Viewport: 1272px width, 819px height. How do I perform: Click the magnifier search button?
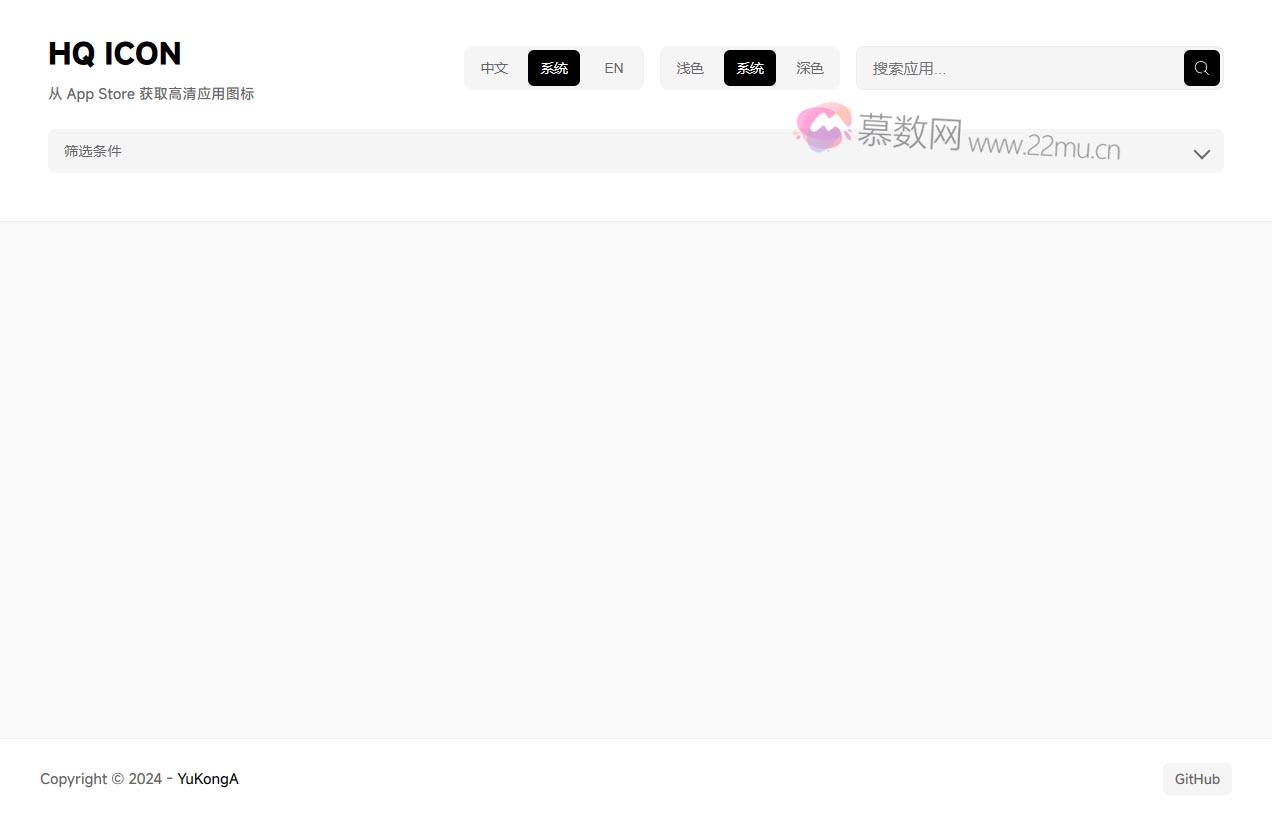coord(1201,68)
